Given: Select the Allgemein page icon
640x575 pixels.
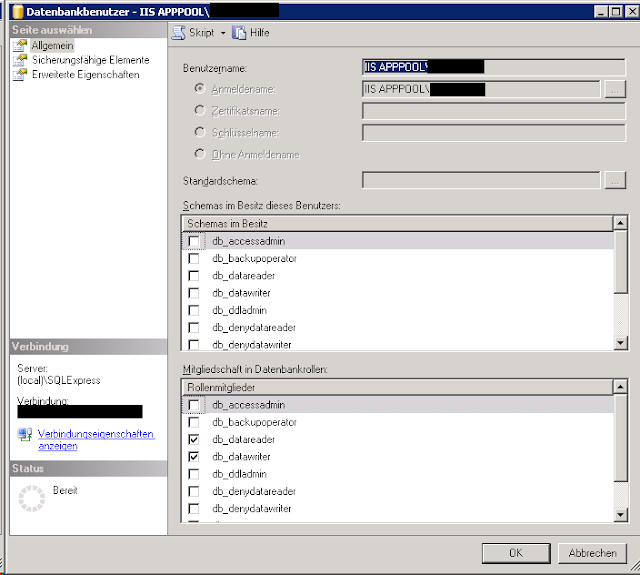Looking at the screenshot, I should point(20,45).
